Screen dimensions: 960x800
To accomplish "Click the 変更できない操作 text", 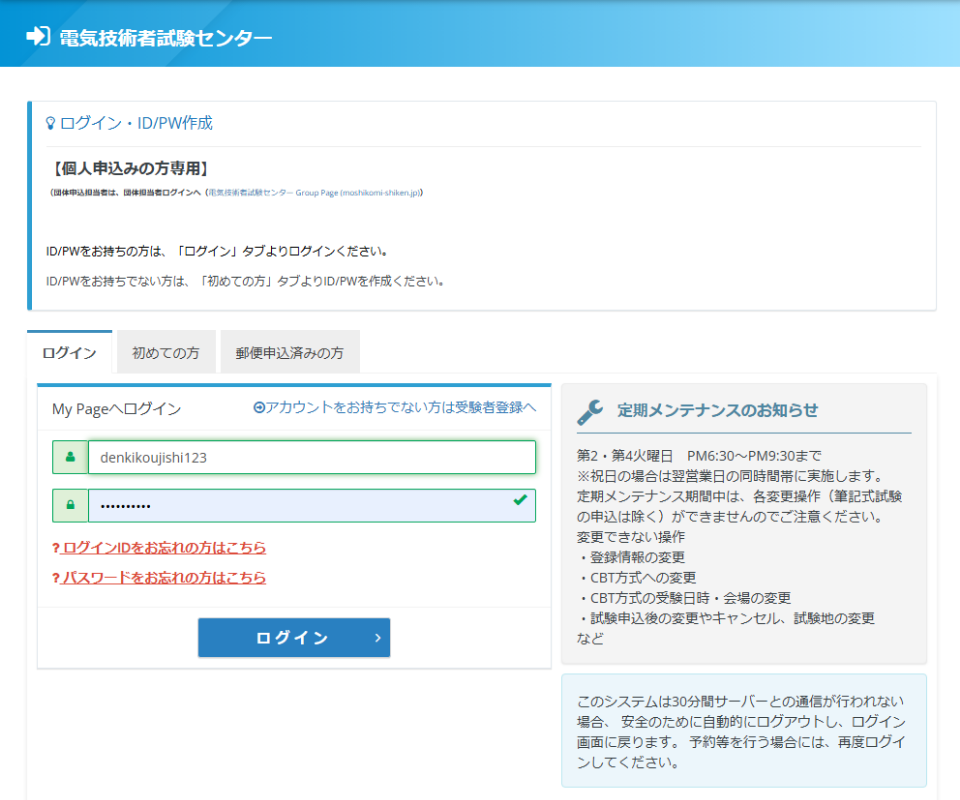I will (631, 537).
